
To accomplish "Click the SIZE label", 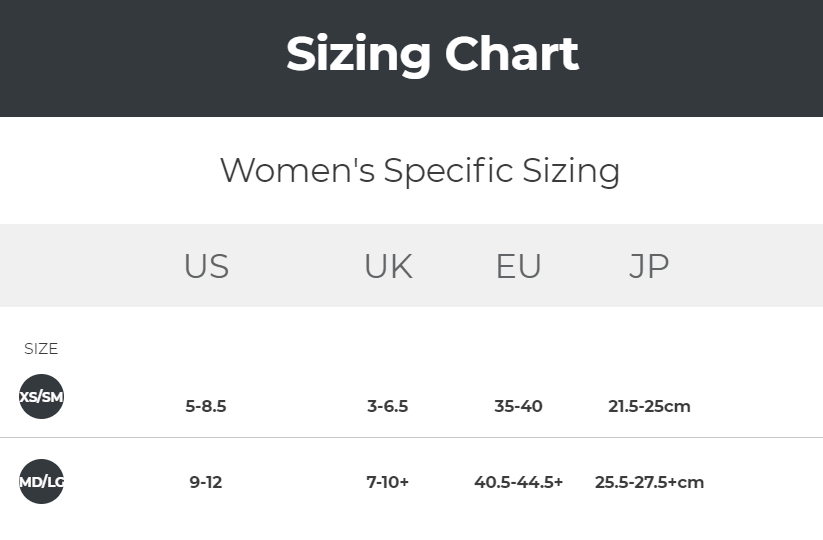I will point(41,348).
